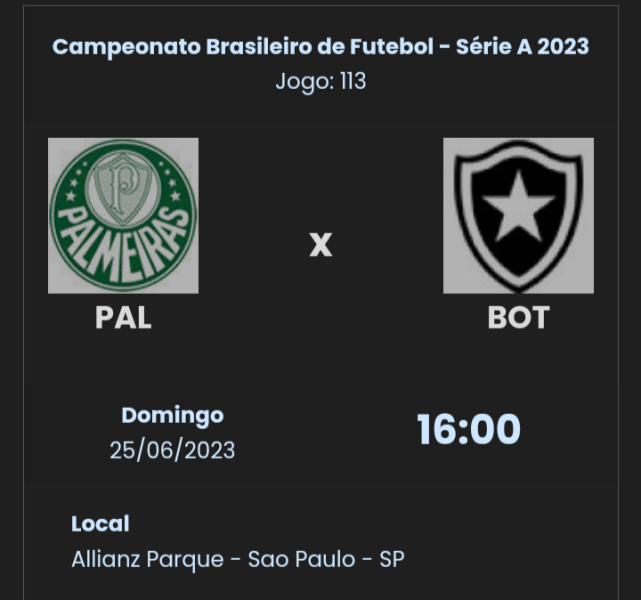
Task: Click the year 2023 in the title
Action: pos(562,47)
